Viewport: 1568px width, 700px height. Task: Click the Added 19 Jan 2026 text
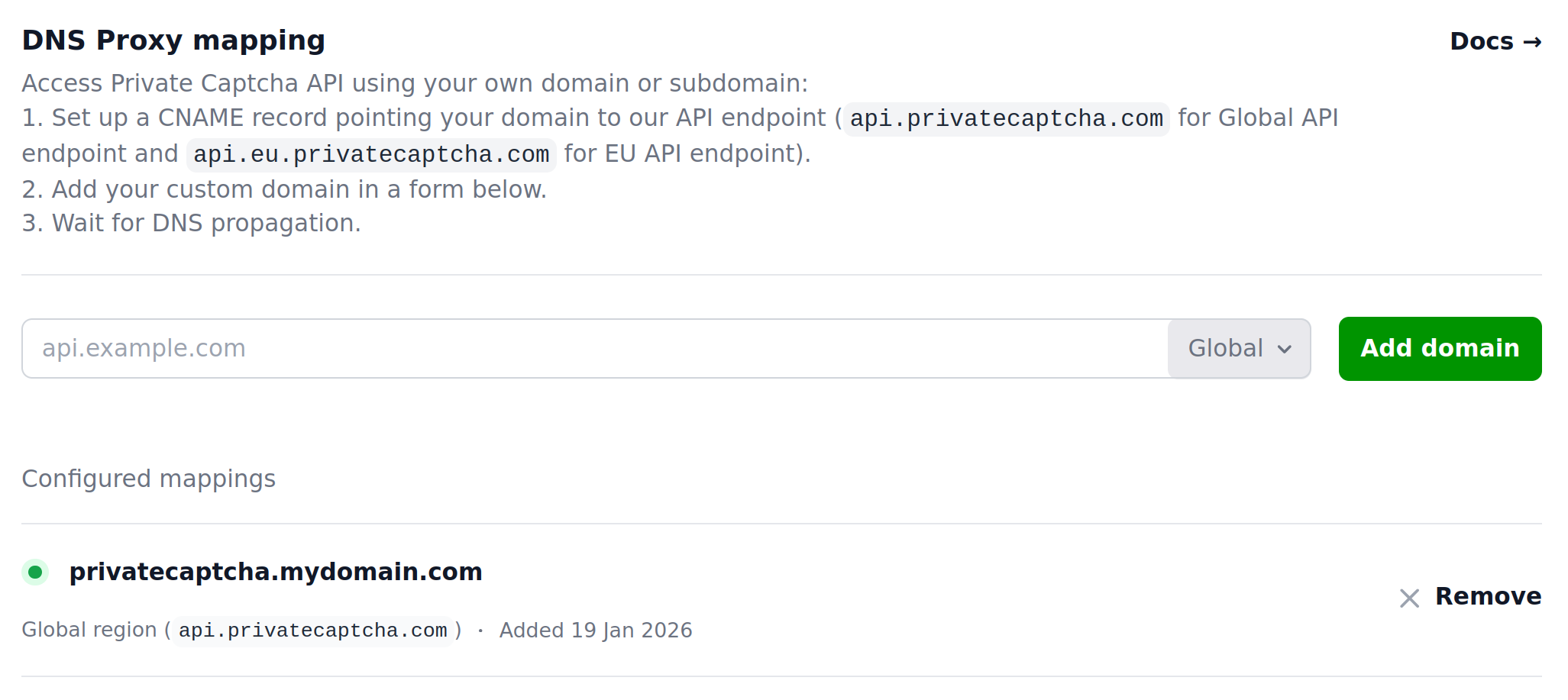[595, 631]
